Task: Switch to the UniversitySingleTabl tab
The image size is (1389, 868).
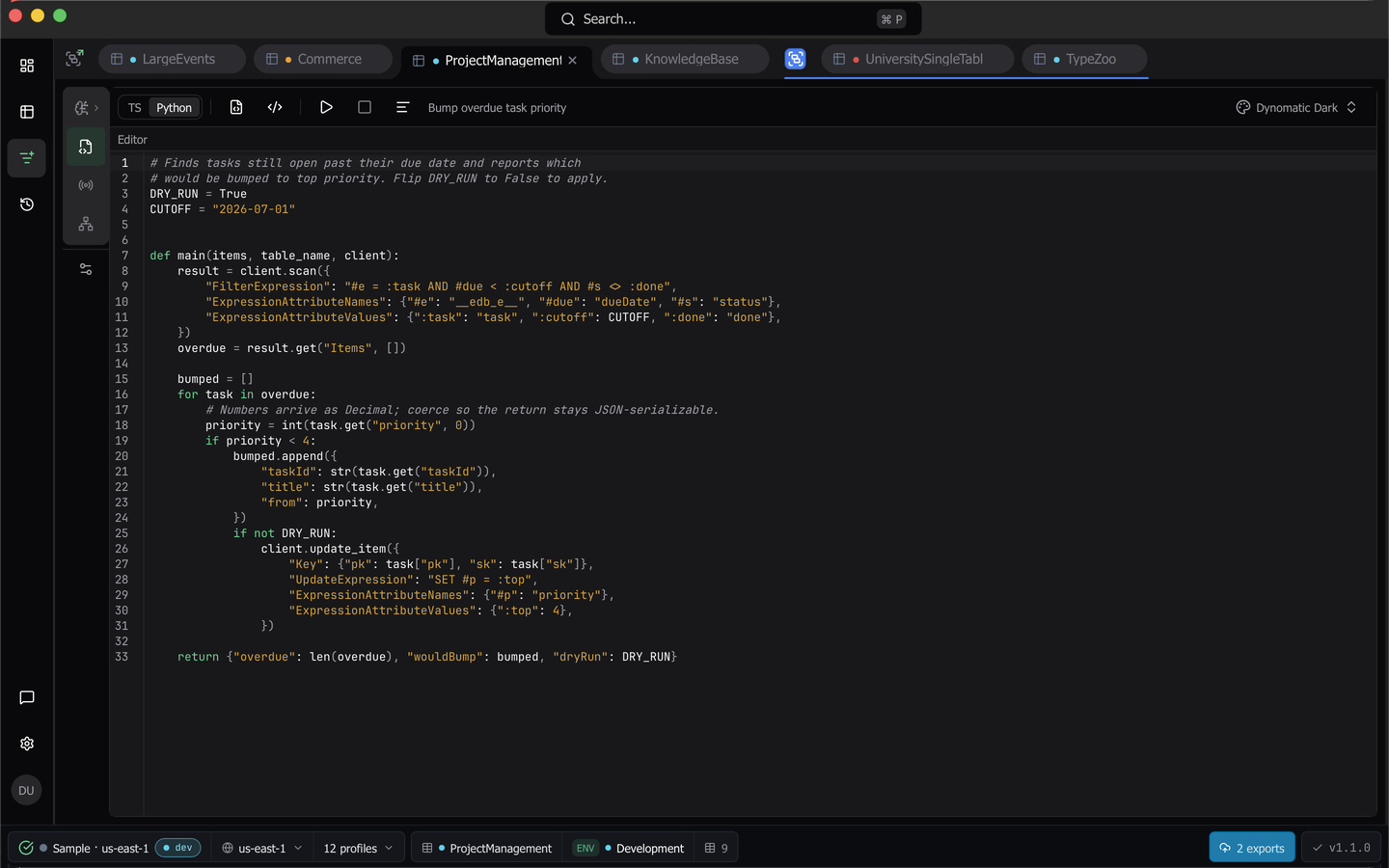Action: point(917,59)
